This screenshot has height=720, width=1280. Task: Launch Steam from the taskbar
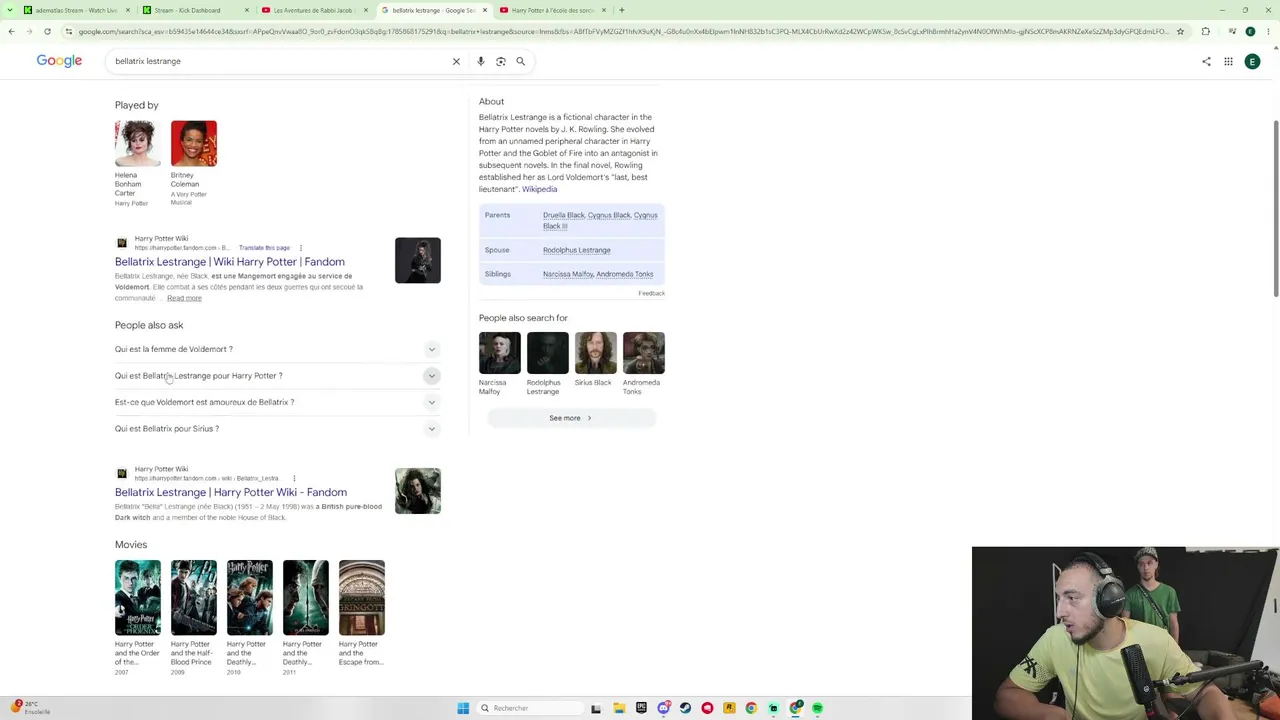(x=685, y=708)
